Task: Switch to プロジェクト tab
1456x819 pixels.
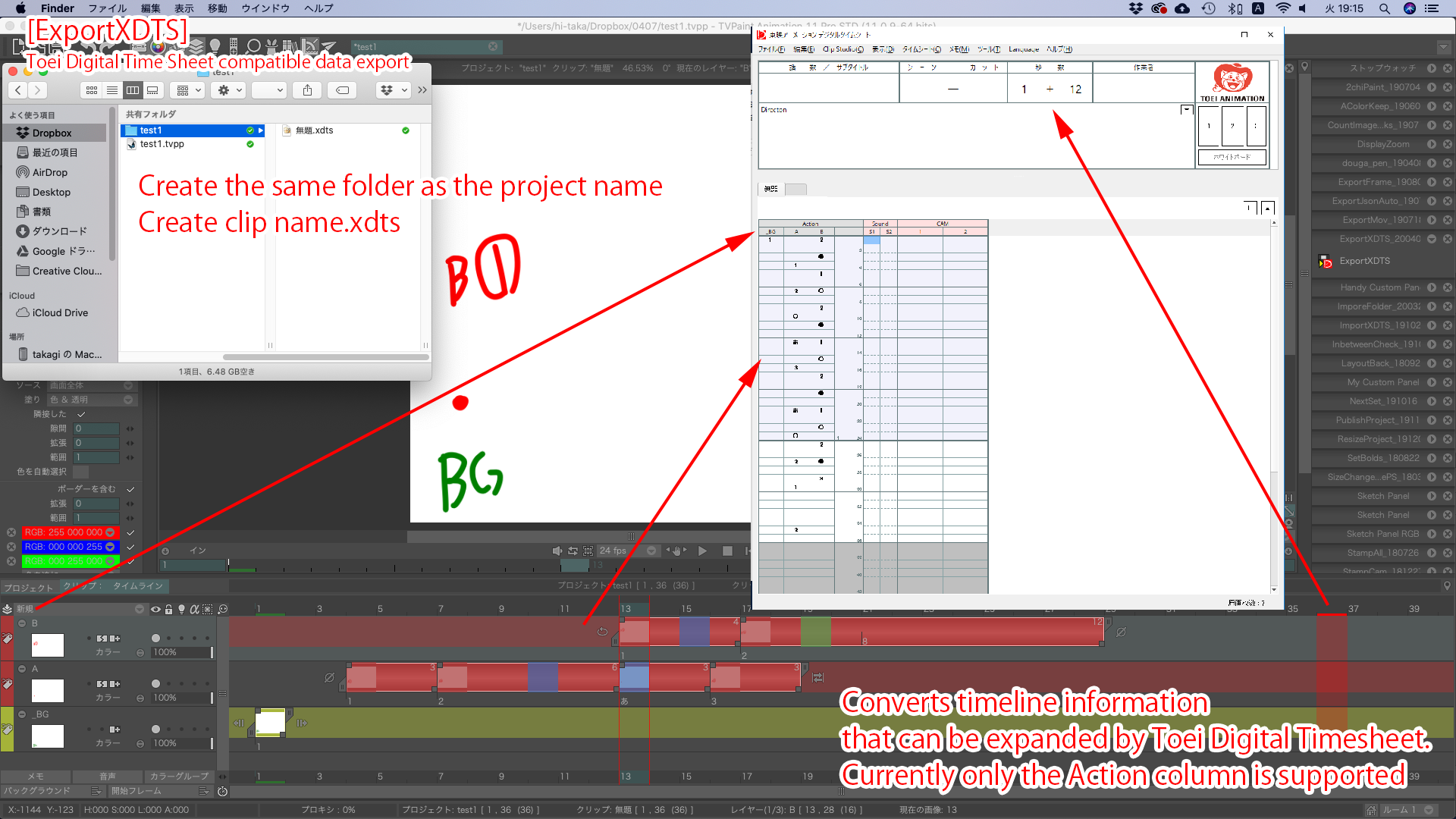Action: (29, 588)
